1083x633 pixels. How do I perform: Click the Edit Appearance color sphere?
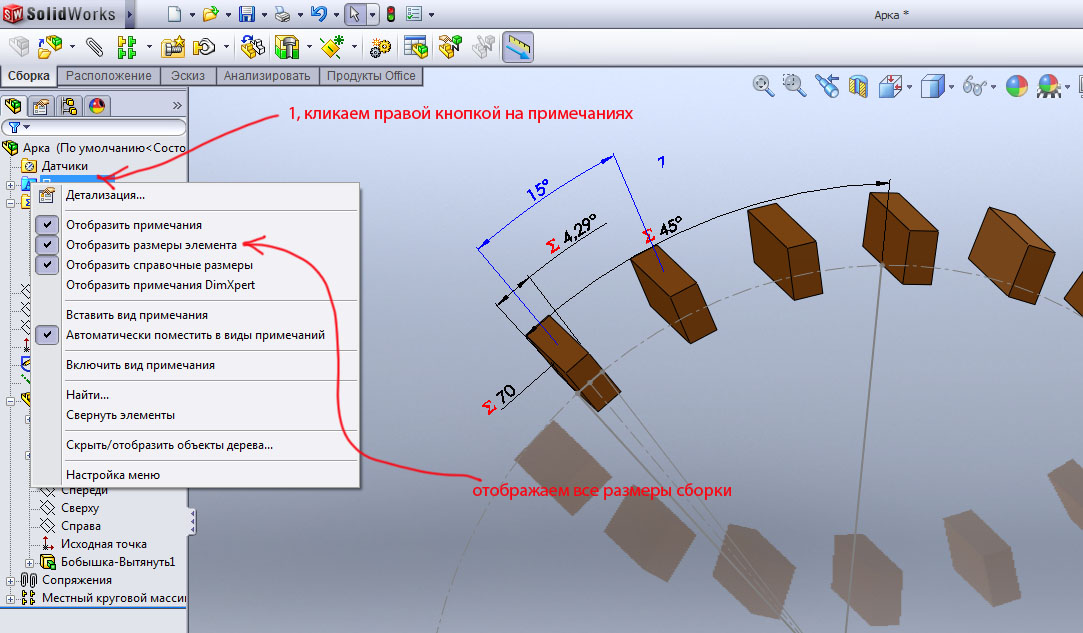[x=1016, y=86]
